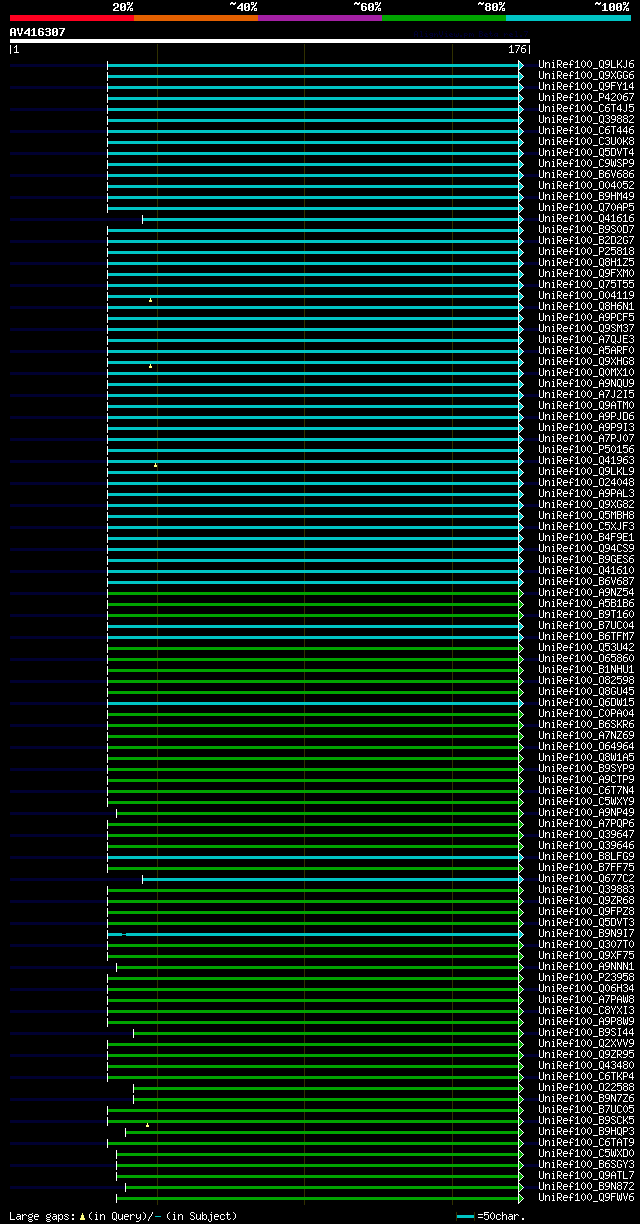Open hit UniRef100_Q39882
640x1224 pixels.
tap(586, 119)
